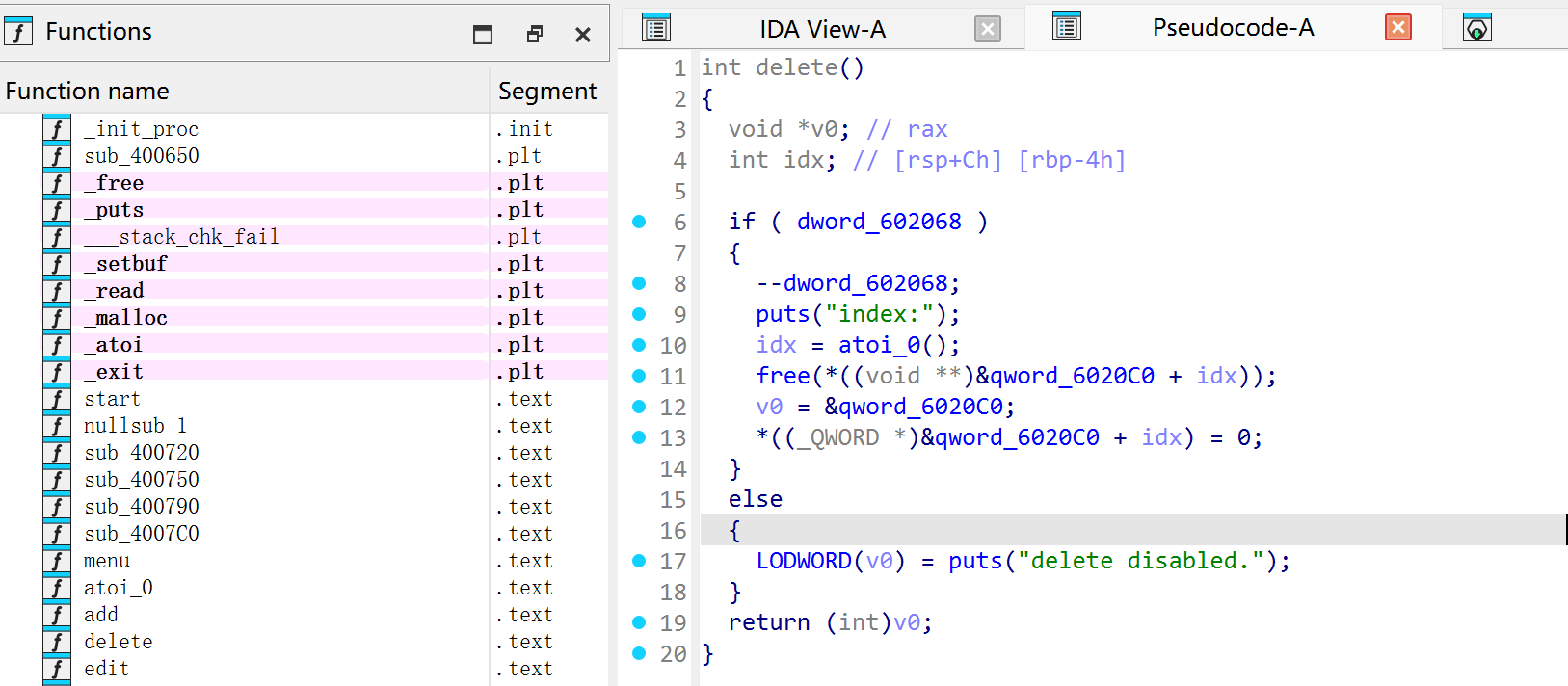Click the Pseudocode-A tab icon
The image size is (1568, 686).
click(1067, 27)
